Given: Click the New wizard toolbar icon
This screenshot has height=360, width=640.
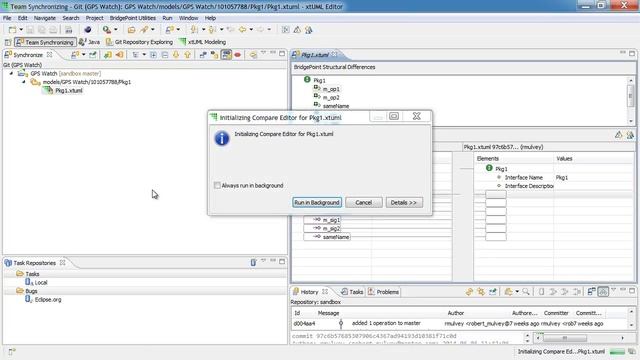Looking at the screenshot, I should tap(13, 30).
